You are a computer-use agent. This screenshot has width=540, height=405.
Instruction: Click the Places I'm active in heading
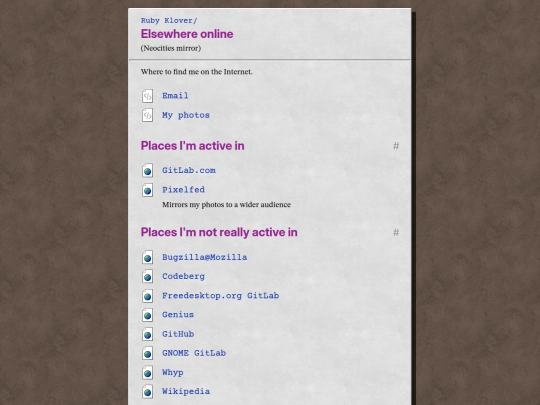coord(193,146)
